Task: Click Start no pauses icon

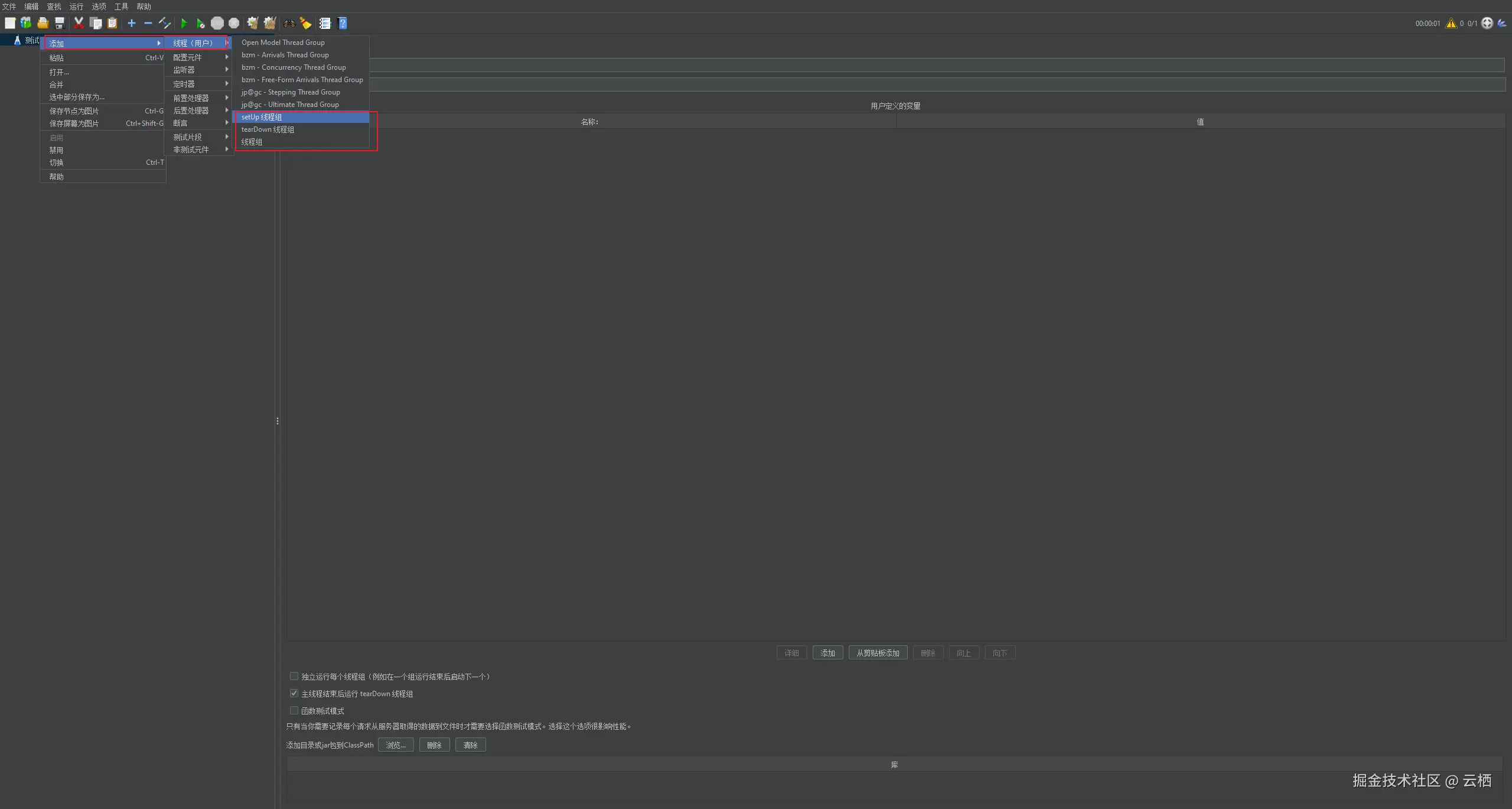Action: (x=200, y=24)
